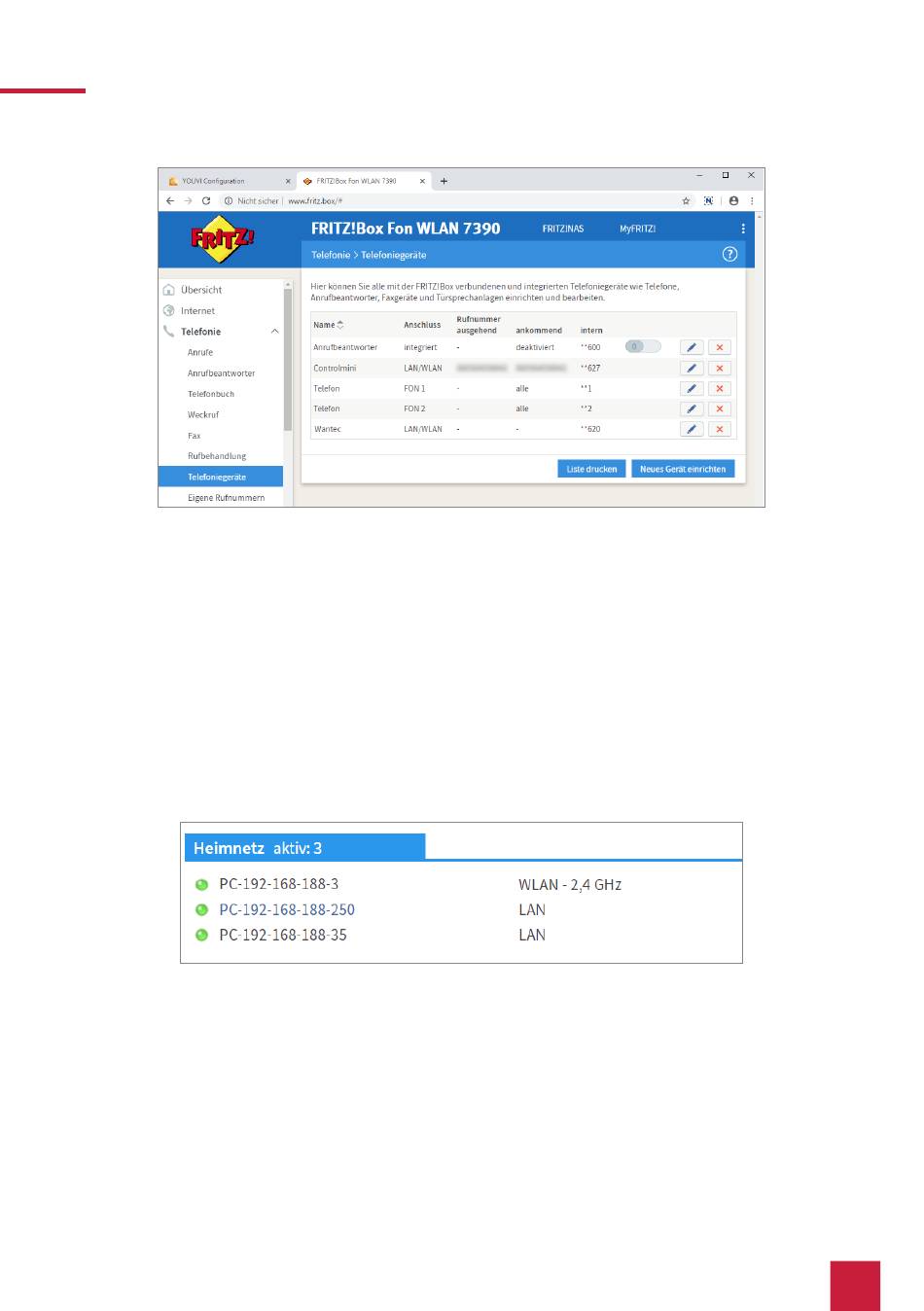
Task: Open Fax in the sidebar
Action: pos(195,436)
